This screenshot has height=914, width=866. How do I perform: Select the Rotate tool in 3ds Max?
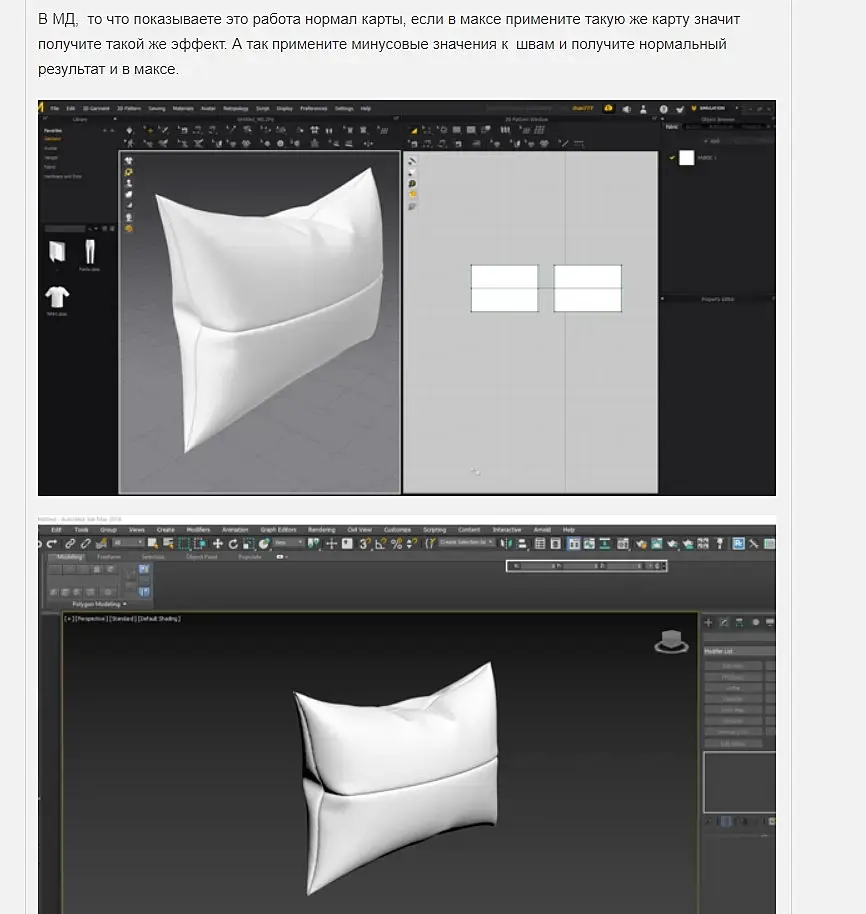(x=233, y=544)
